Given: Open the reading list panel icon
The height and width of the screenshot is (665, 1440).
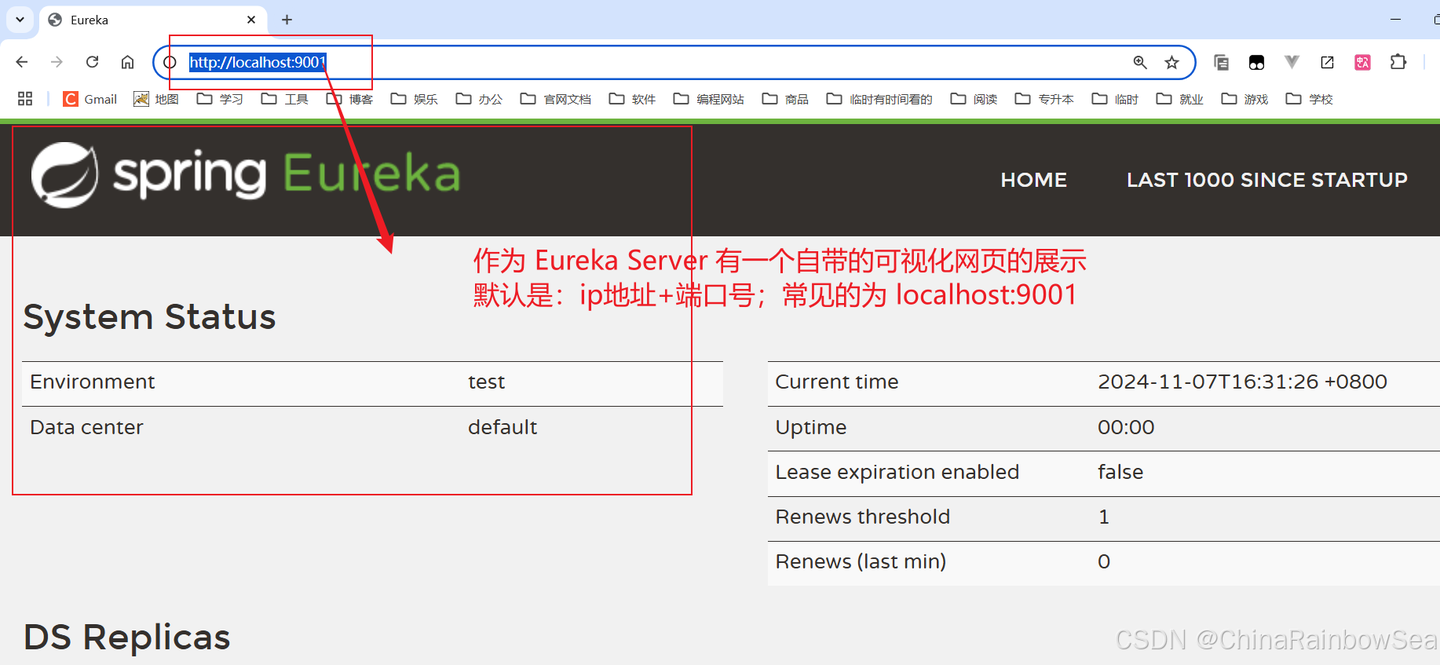Looking at the screenshot, I should pos(1221,62).
